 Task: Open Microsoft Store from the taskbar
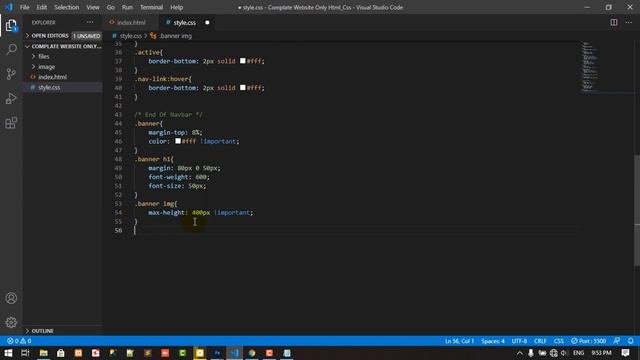click(x=60, y=353)
